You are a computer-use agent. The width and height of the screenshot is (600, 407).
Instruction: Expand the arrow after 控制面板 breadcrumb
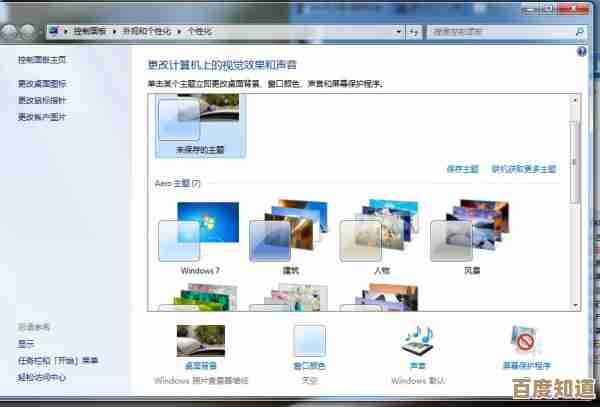(114, 32)
